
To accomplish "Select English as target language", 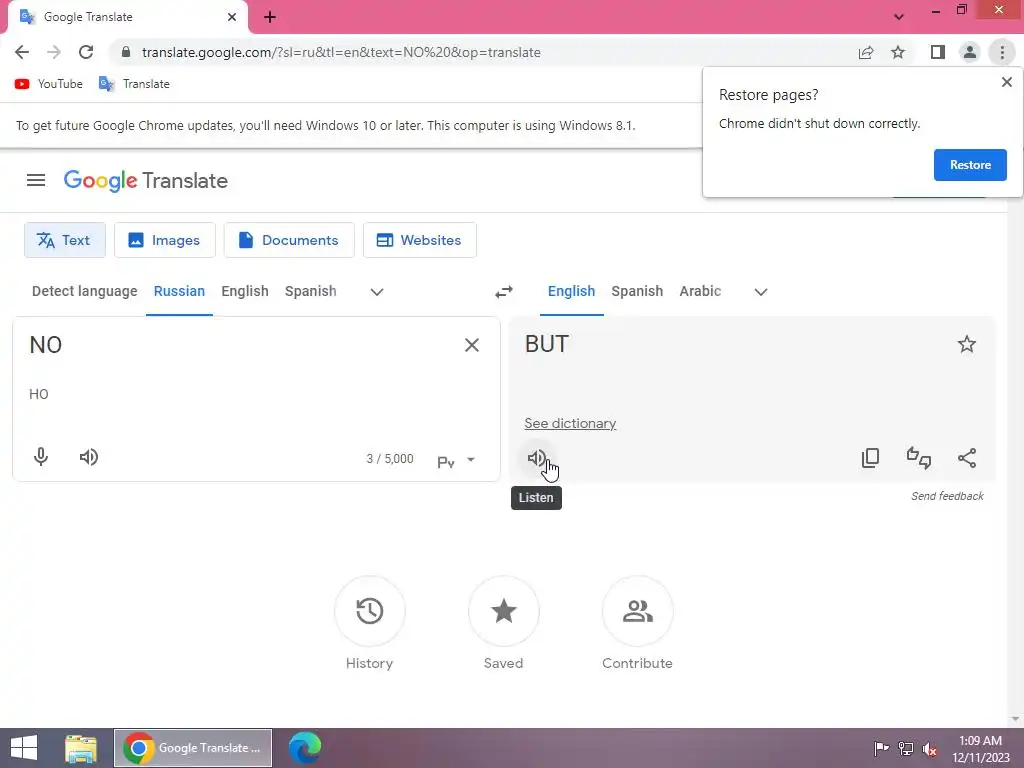I will 571,291.
